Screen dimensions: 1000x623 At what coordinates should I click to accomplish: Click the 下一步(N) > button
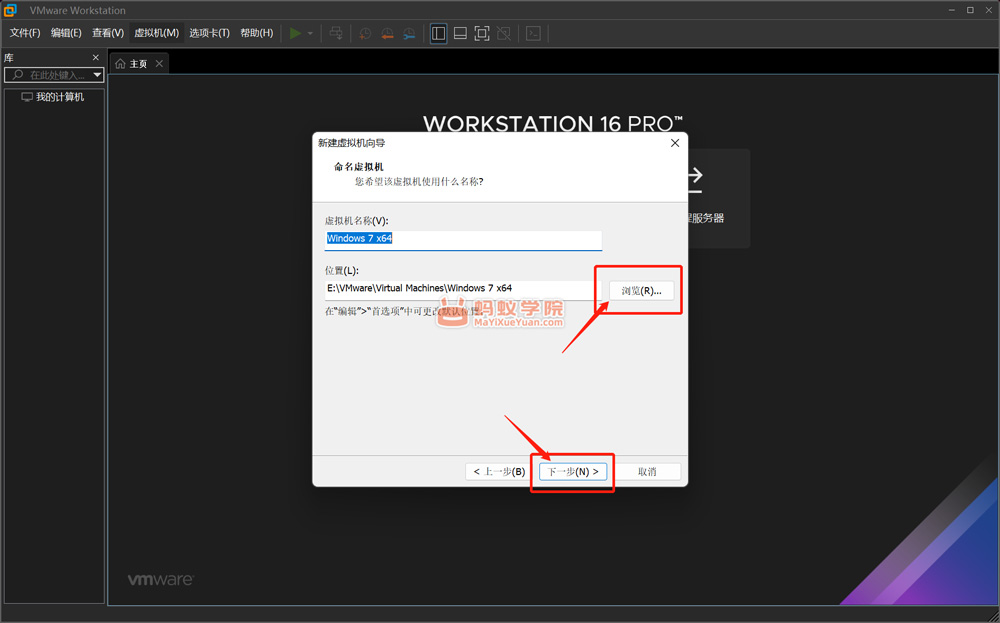click(573, 472)
